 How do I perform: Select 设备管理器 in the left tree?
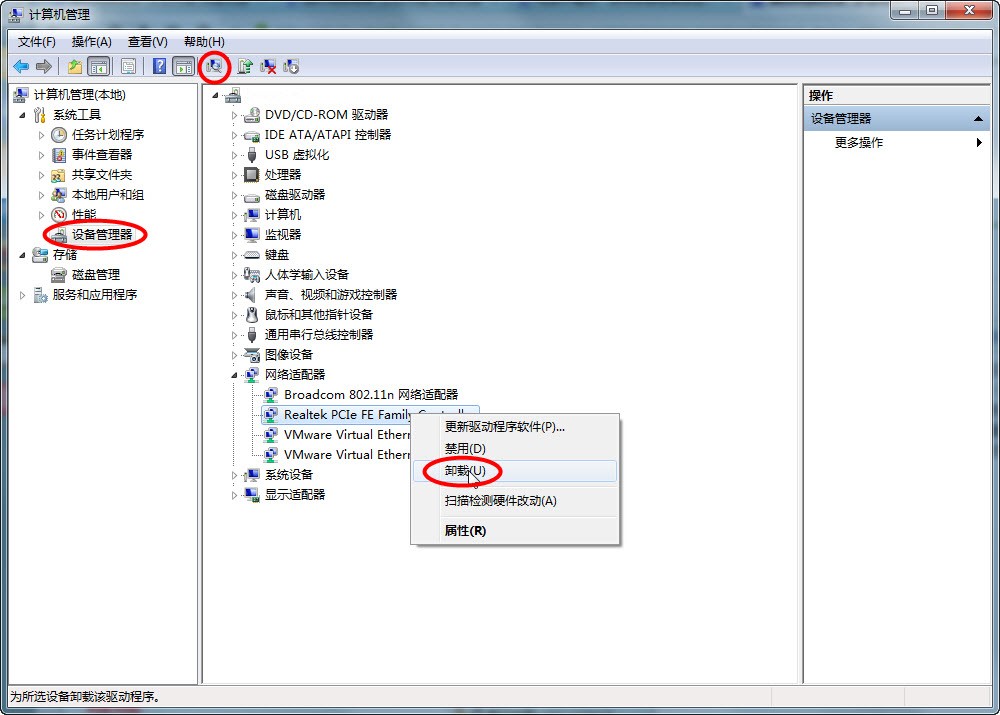[x=101, y=235]
